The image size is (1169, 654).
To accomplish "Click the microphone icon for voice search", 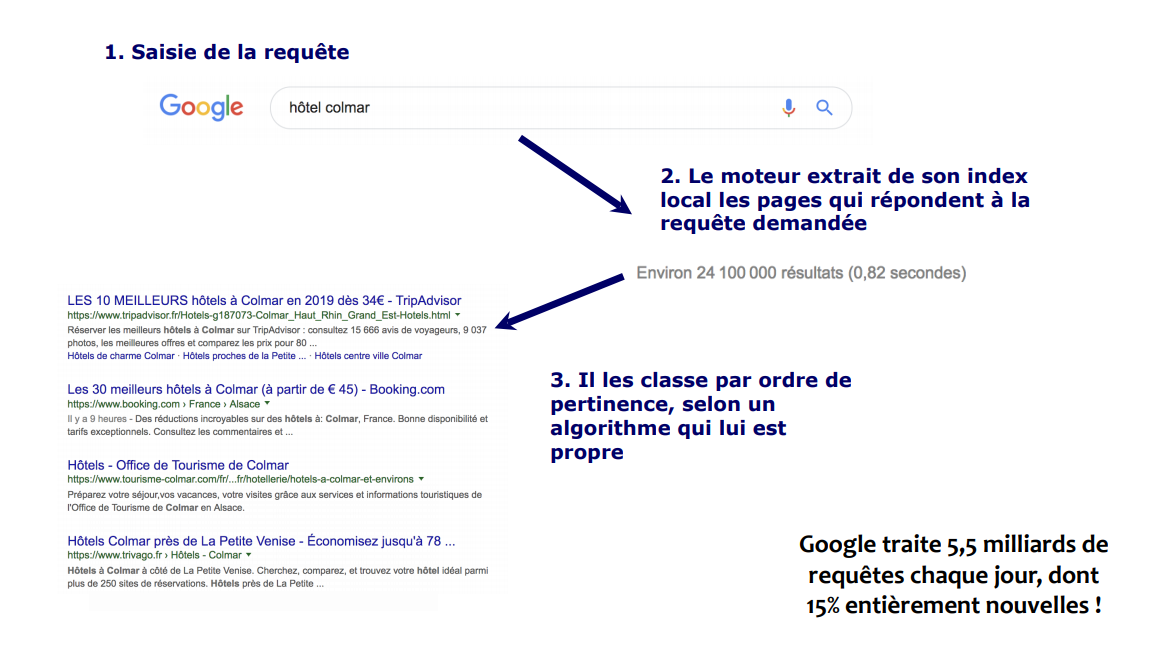I will [x=789, y=107].
